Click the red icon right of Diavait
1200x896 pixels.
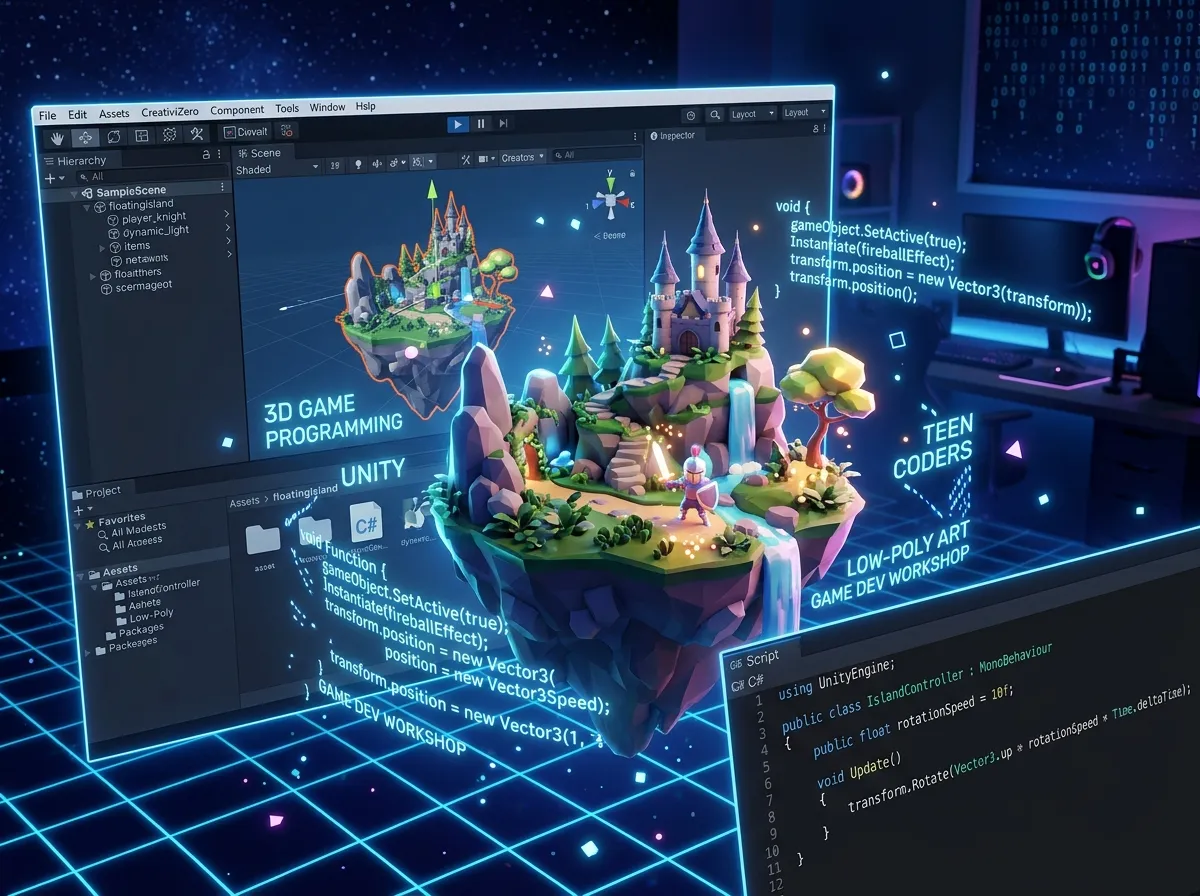287,130
